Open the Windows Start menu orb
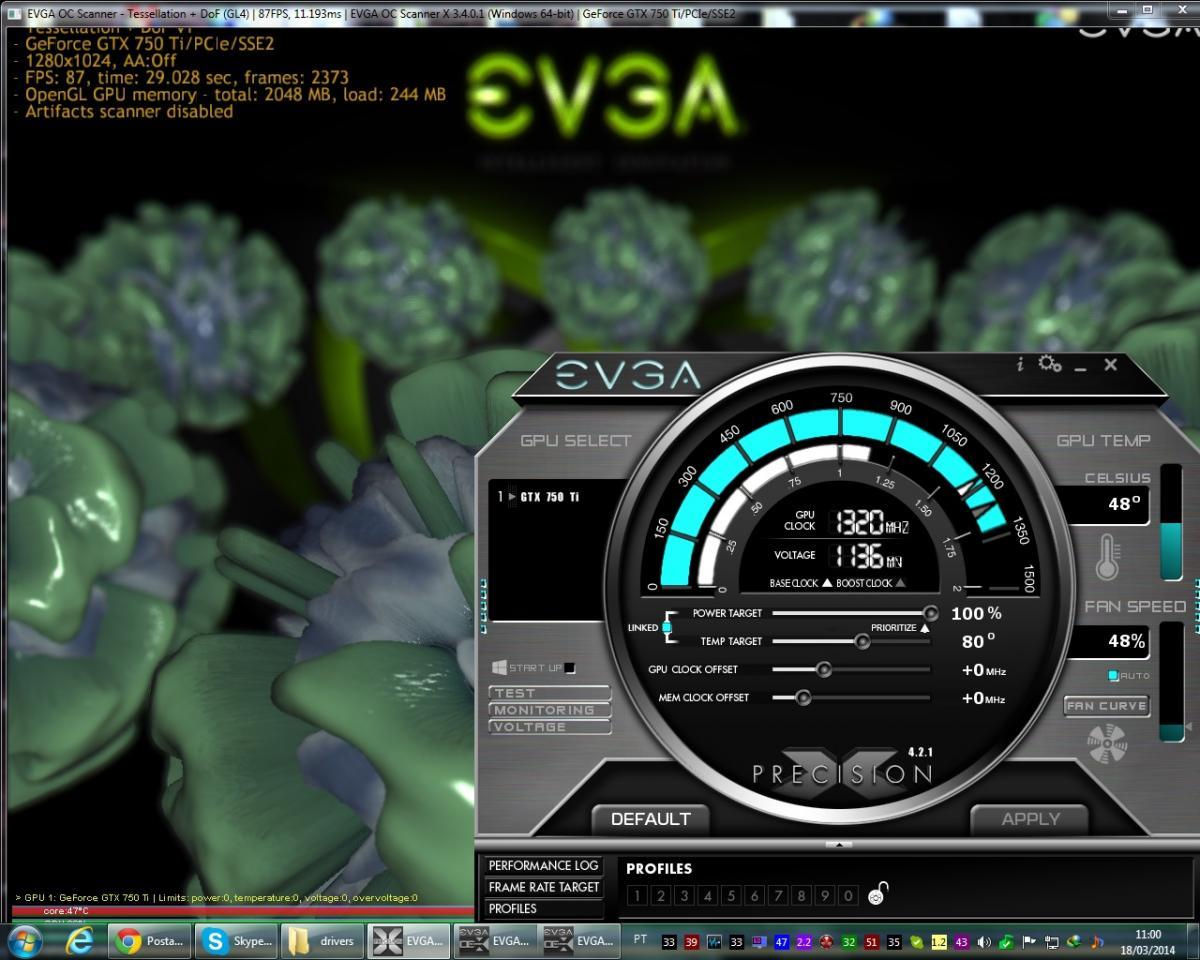Screen dimensions: 1200x960 (25, 941)
